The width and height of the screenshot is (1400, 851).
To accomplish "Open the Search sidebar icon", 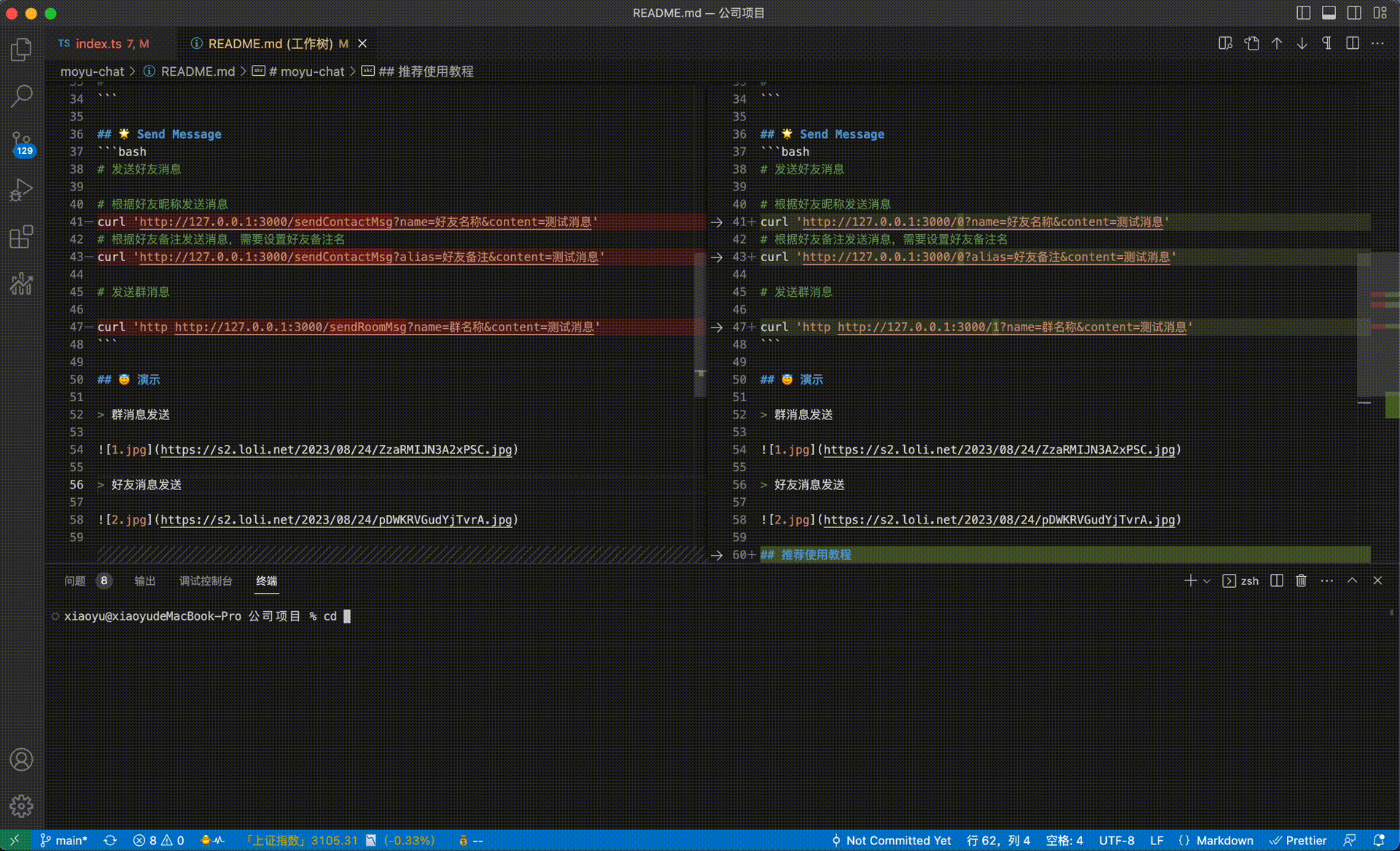I will point(21,96).
